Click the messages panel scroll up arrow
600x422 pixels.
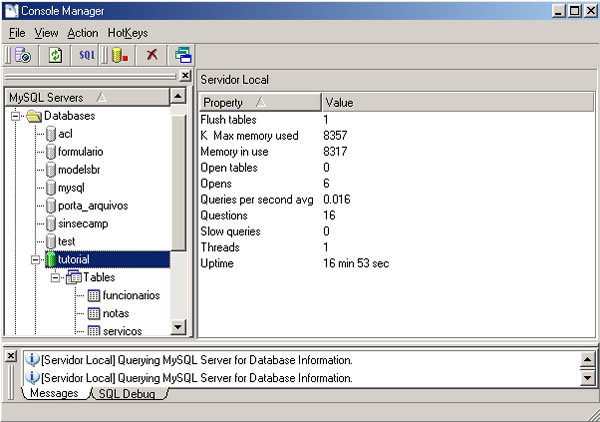[587, 360]
